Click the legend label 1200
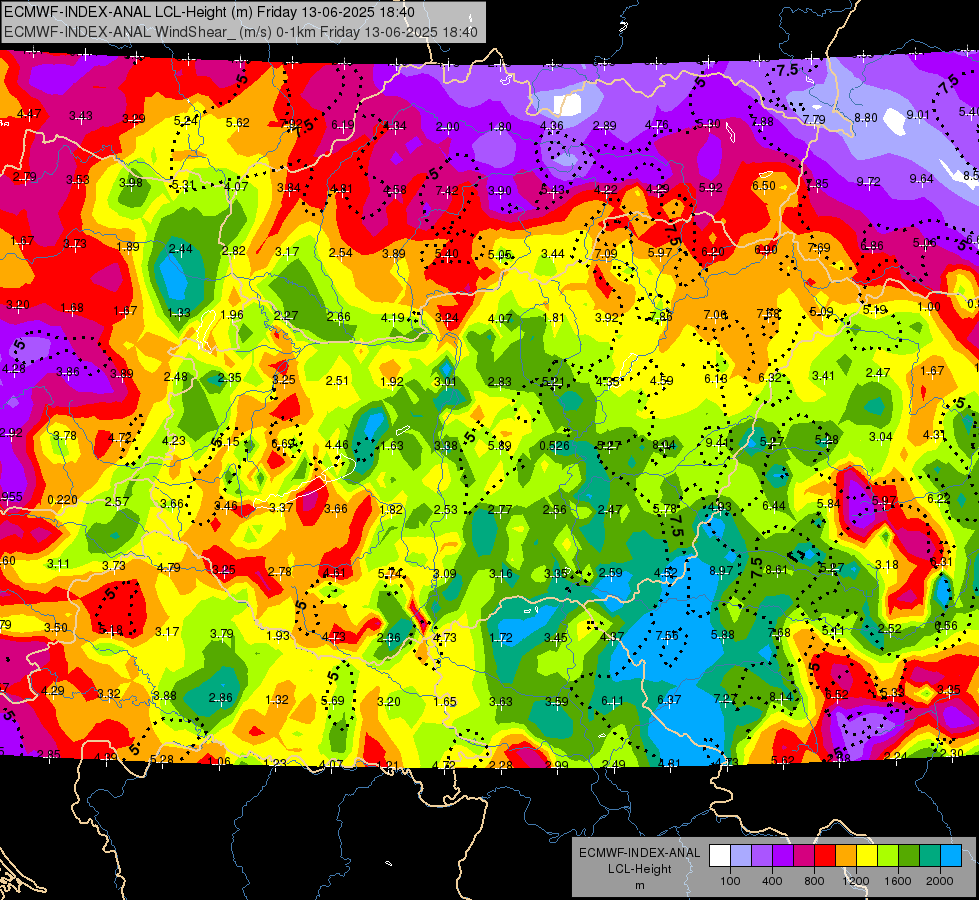Image resolution: width=979 pixels, height=900 pixels. pyautogui.click(x=856, y=881)
